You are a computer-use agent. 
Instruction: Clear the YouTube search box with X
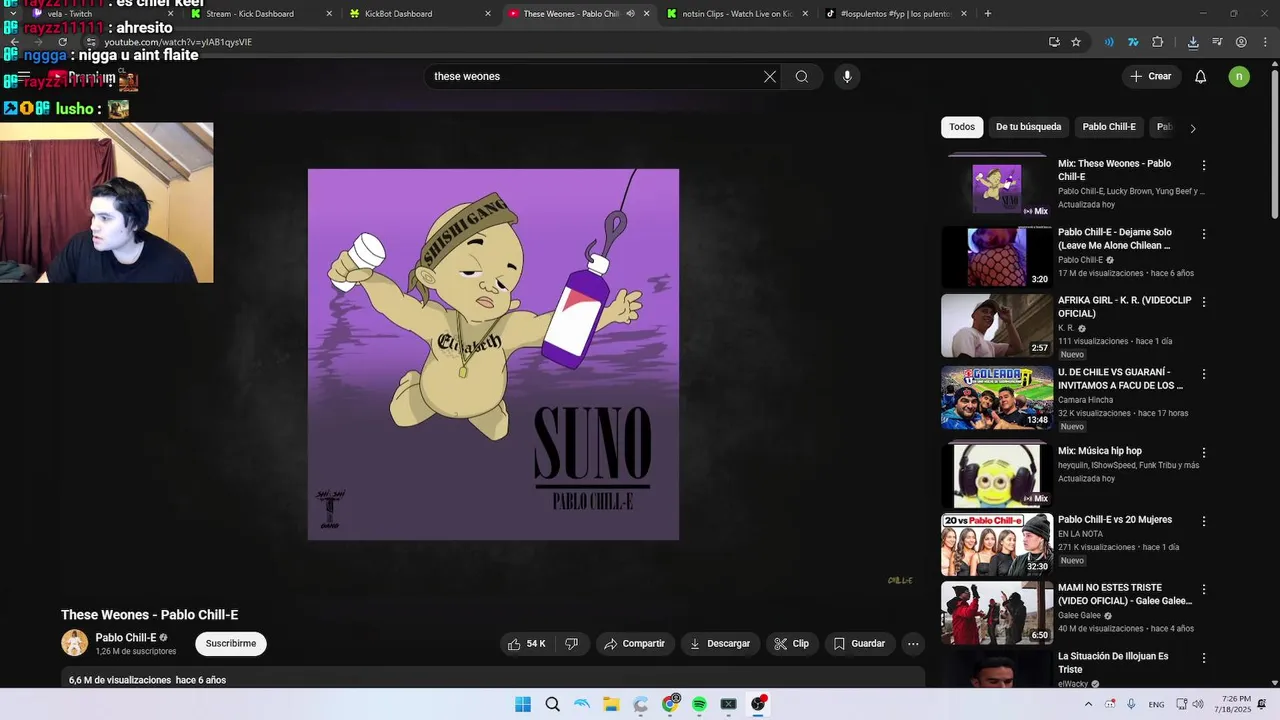coord(770,77)
